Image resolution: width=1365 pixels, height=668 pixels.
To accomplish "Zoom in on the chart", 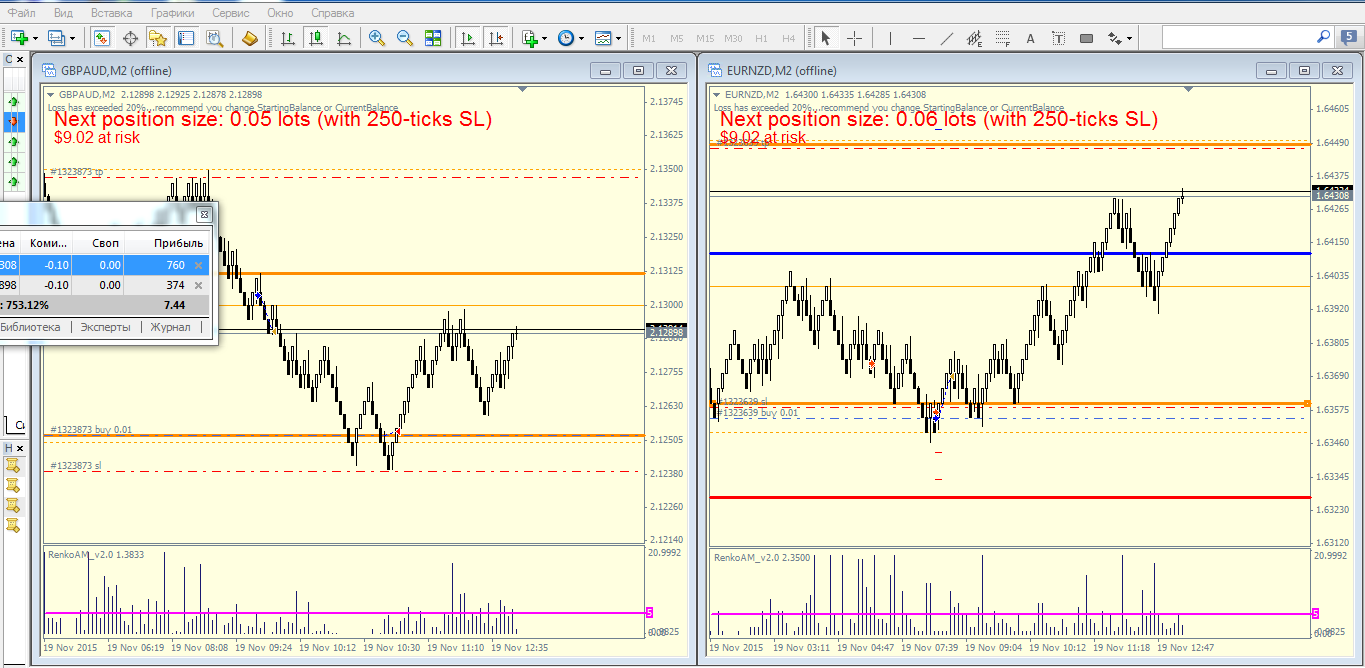I will [x=377, y=38].
